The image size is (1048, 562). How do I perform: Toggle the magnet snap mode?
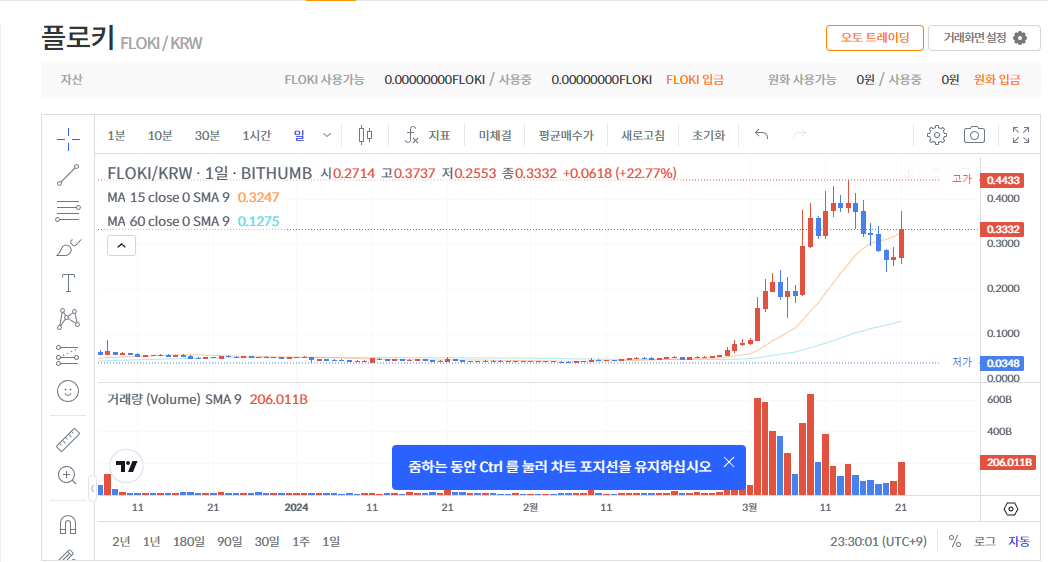coord(68,525)
